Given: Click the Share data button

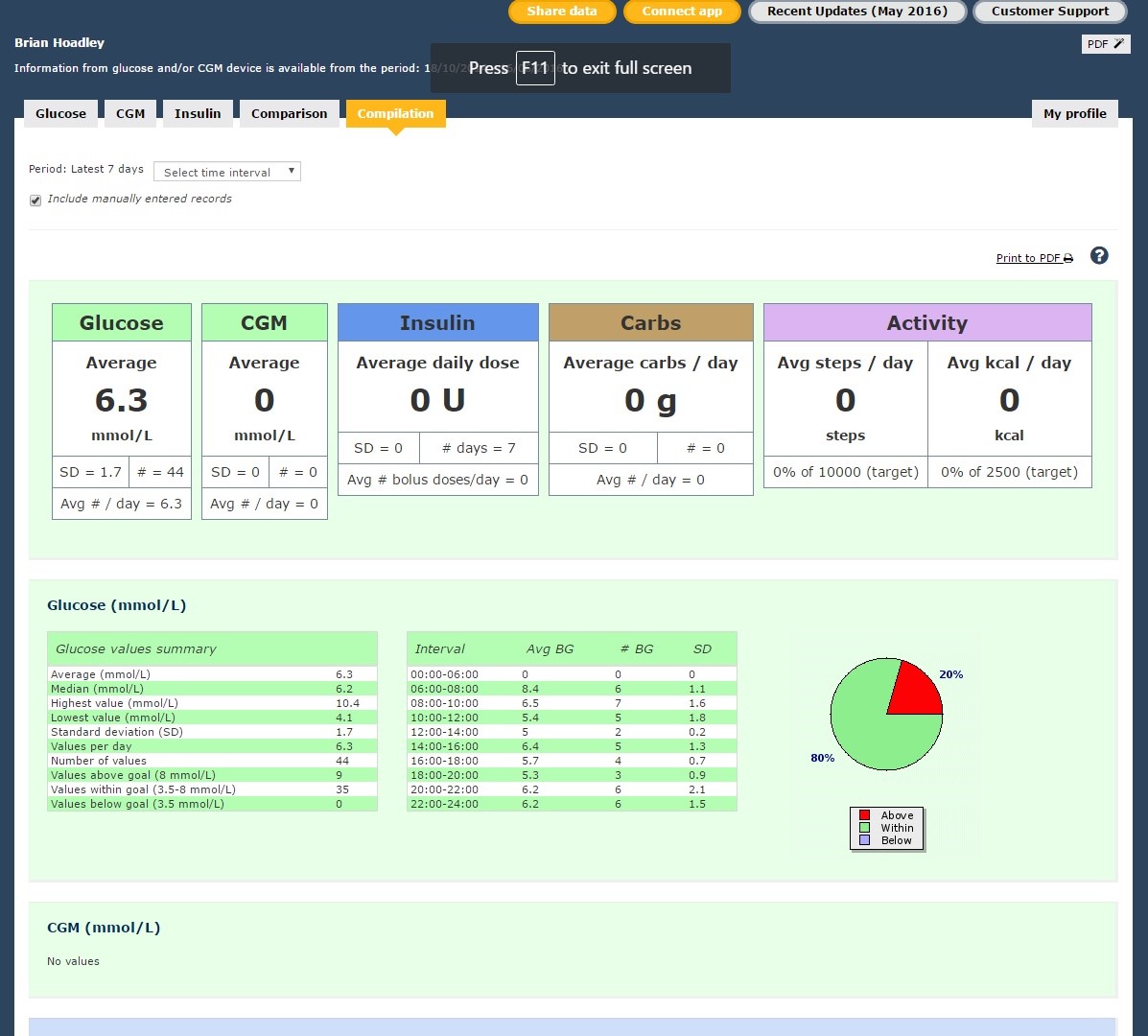Looking at the screenshot, I should pyautogui.click(x=561, y=12).
